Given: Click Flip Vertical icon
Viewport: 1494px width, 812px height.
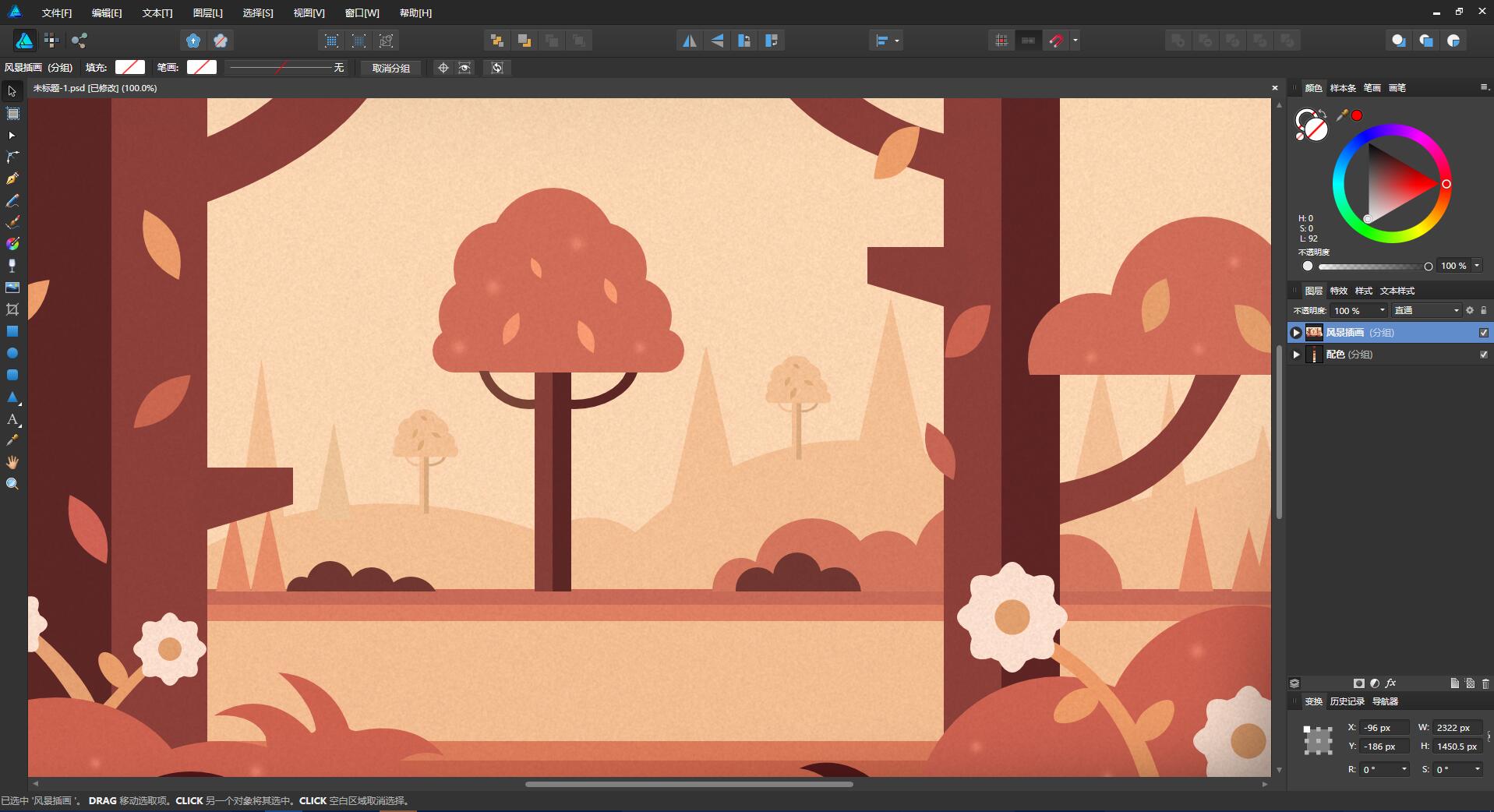Looking at the screenshot, I should point(717,41).
